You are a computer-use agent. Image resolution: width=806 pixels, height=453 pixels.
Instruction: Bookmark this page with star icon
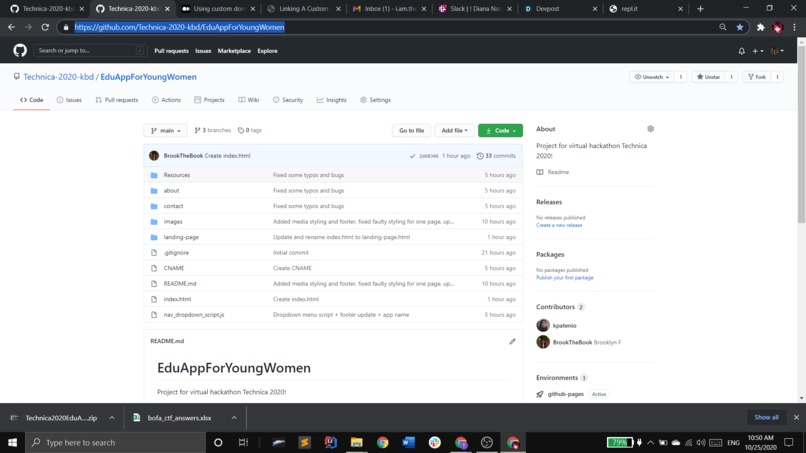coord(740,27)
